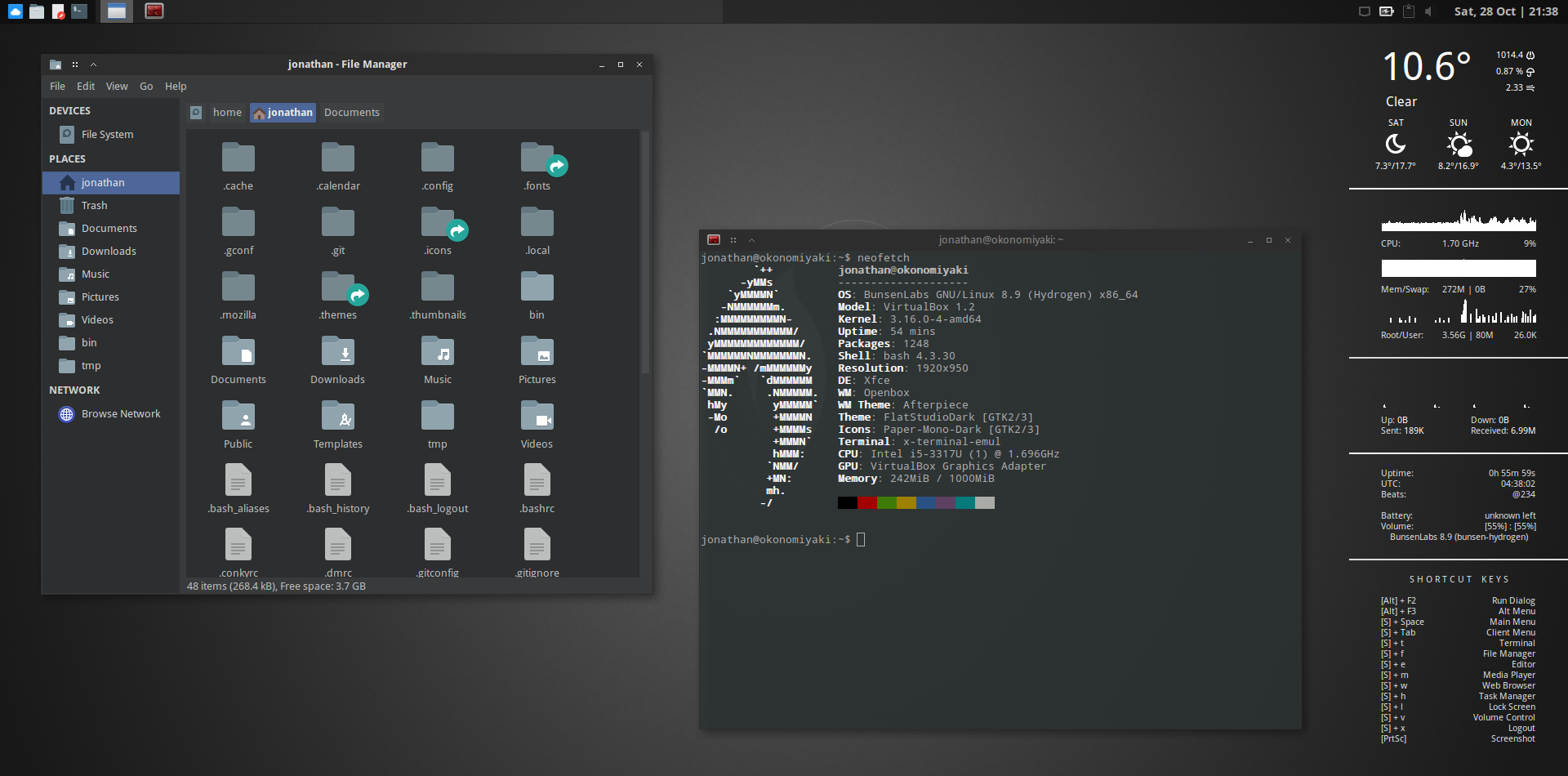This screenshot has height=776, width=1568.
Task: Select the Downloads folder icon in file view
Action: point(338,350)
